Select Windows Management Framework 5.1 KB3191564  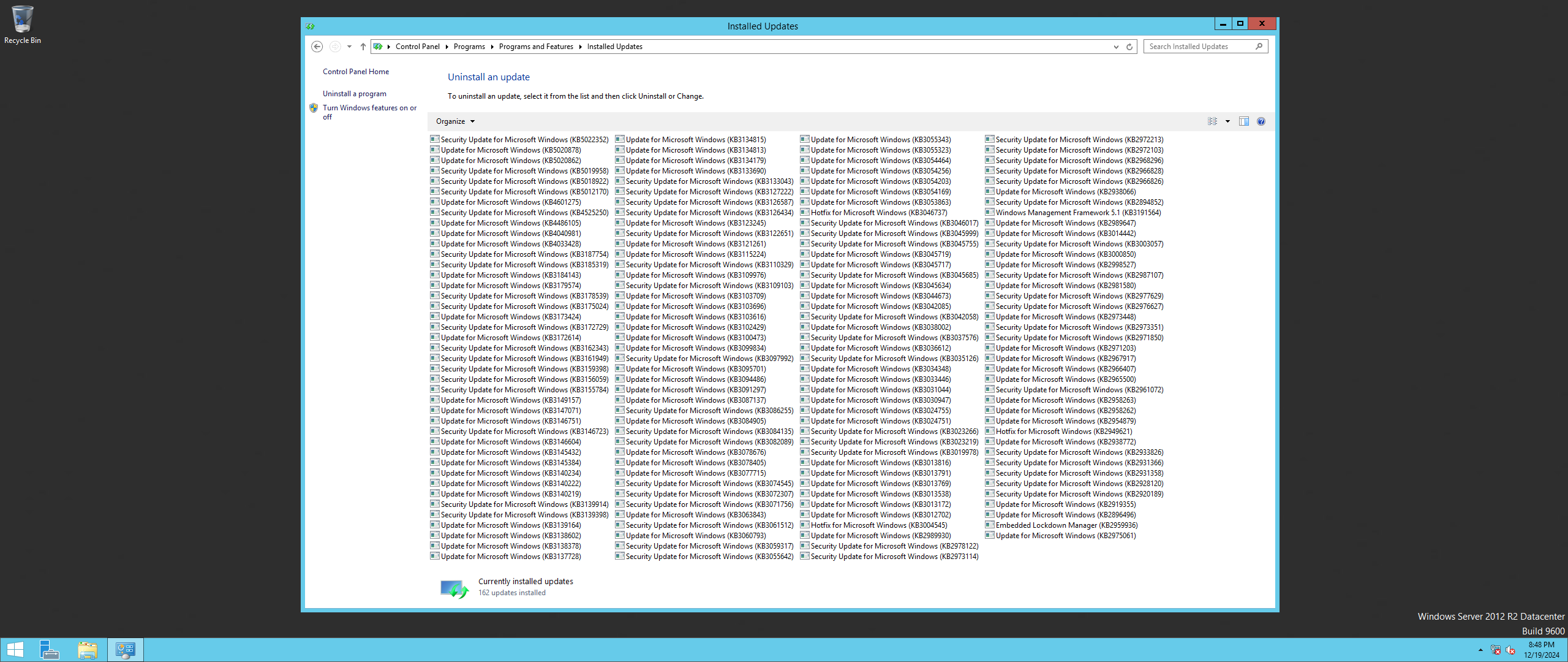click(x=1073, y=213)
